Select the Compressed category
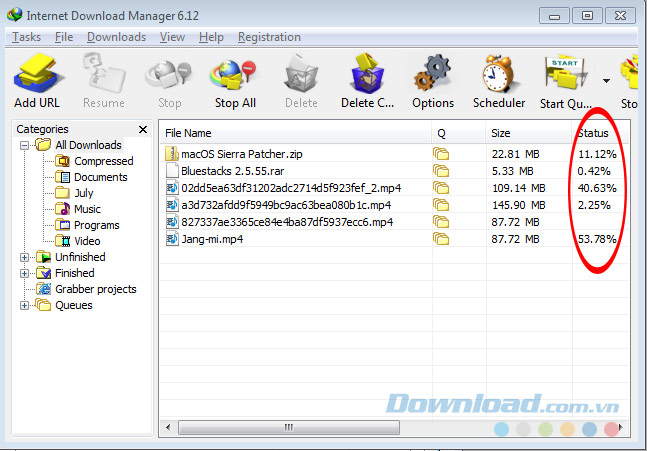Viewport: 647px width, 451px height. pos(104,161)
